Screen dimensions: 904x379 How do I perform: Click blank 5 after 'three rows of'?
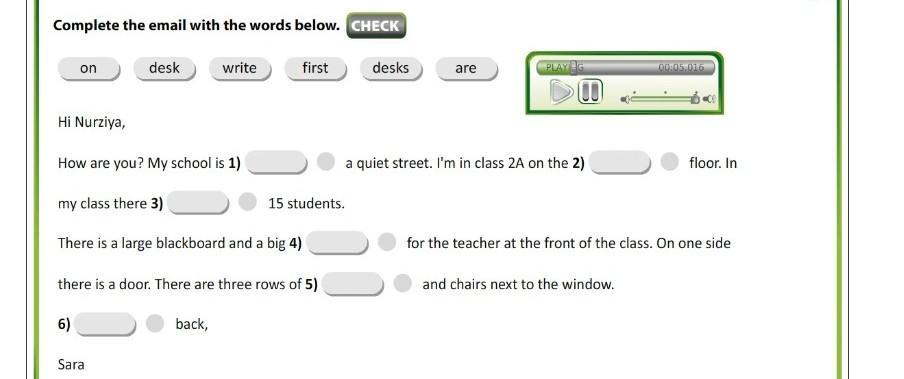(353, 284)
